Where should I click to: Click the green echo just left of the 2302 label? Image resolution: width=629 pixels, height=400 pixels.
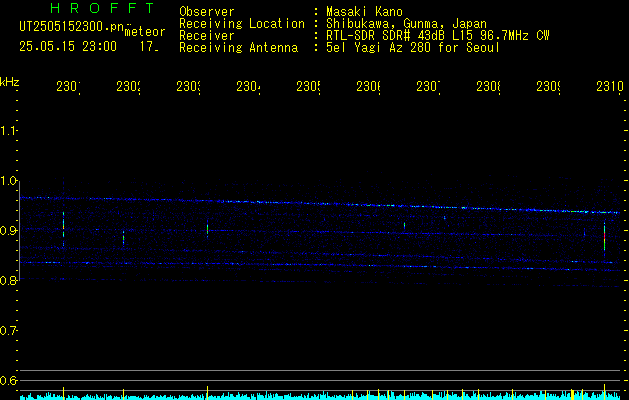point(124,238)
